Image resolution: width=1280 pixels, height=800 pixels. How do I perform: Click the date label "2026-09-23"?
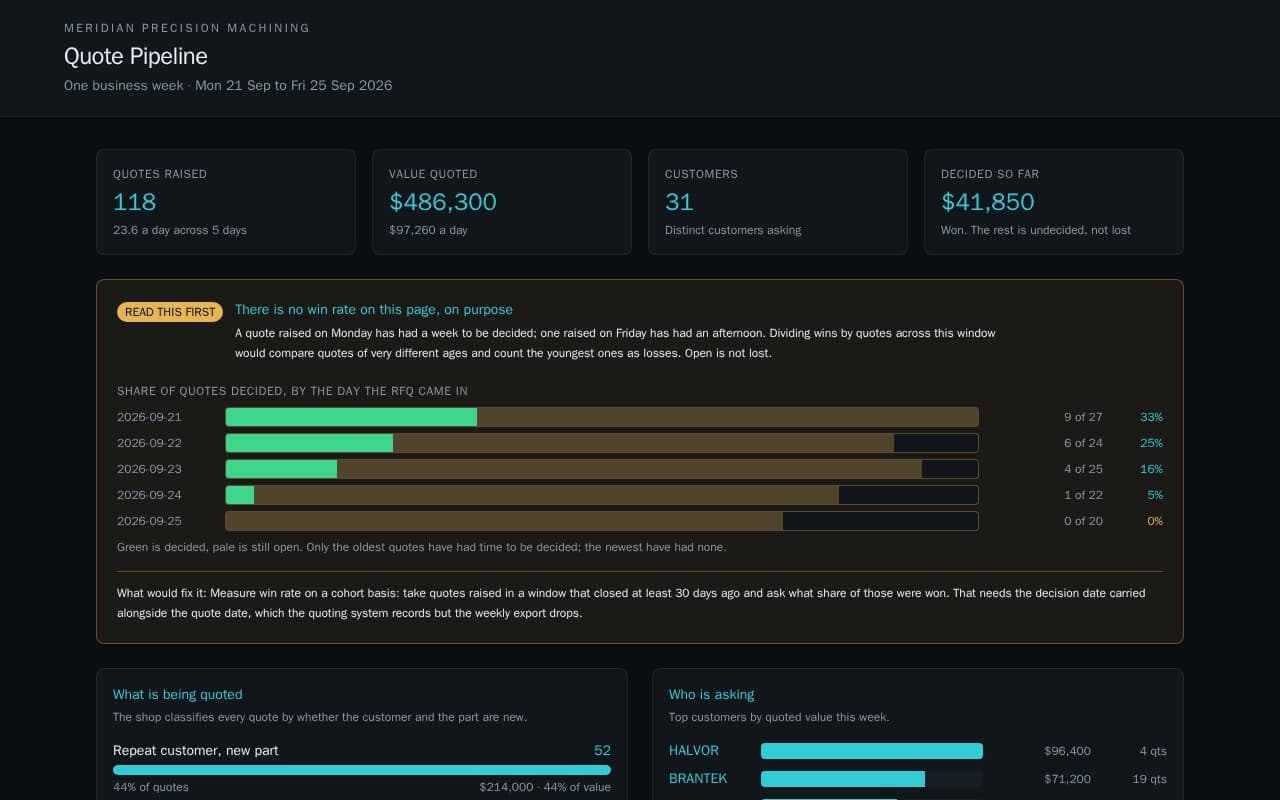pyautogui.click(x=149, y=469)
